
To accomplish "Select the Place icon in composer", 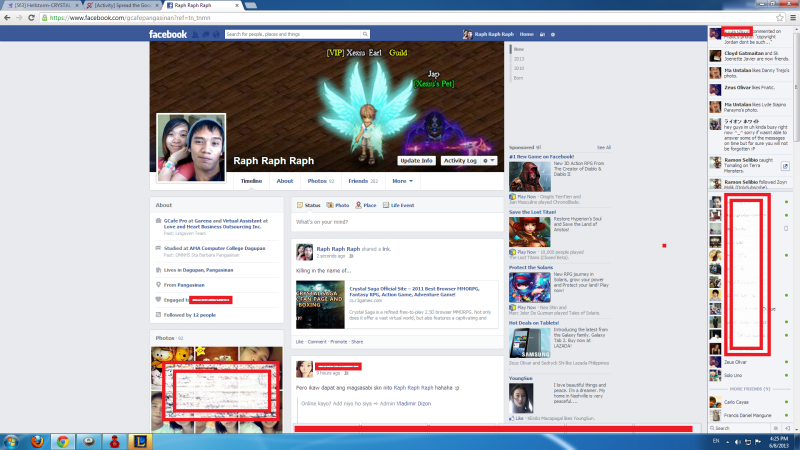I will tap(366, 204).
